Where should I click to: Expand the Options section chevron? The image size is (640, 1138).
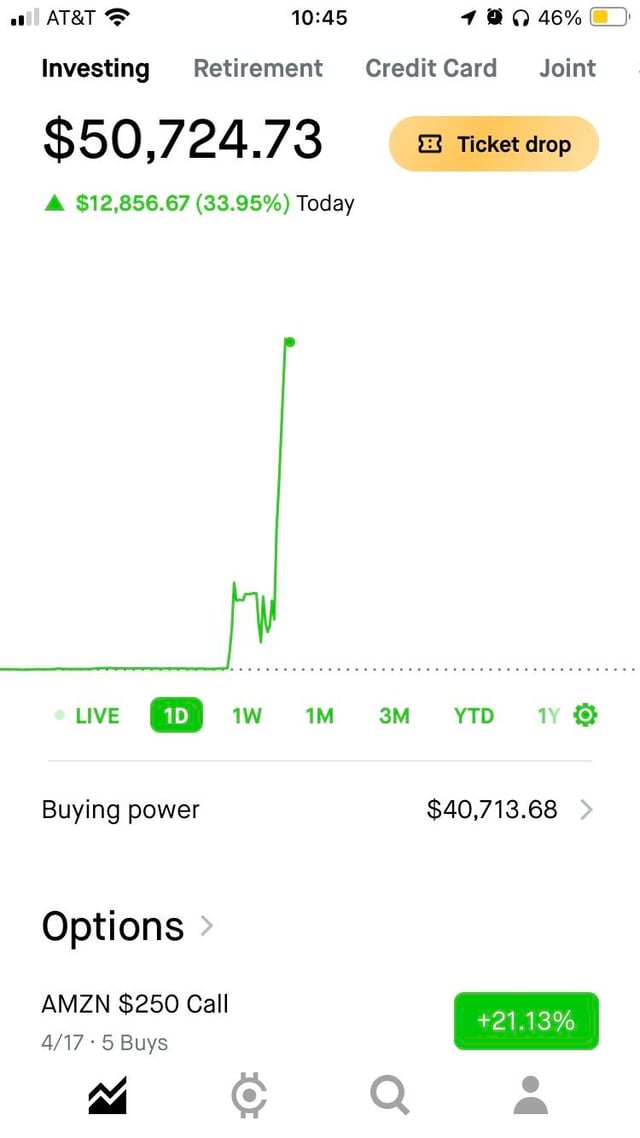[206, 926]
